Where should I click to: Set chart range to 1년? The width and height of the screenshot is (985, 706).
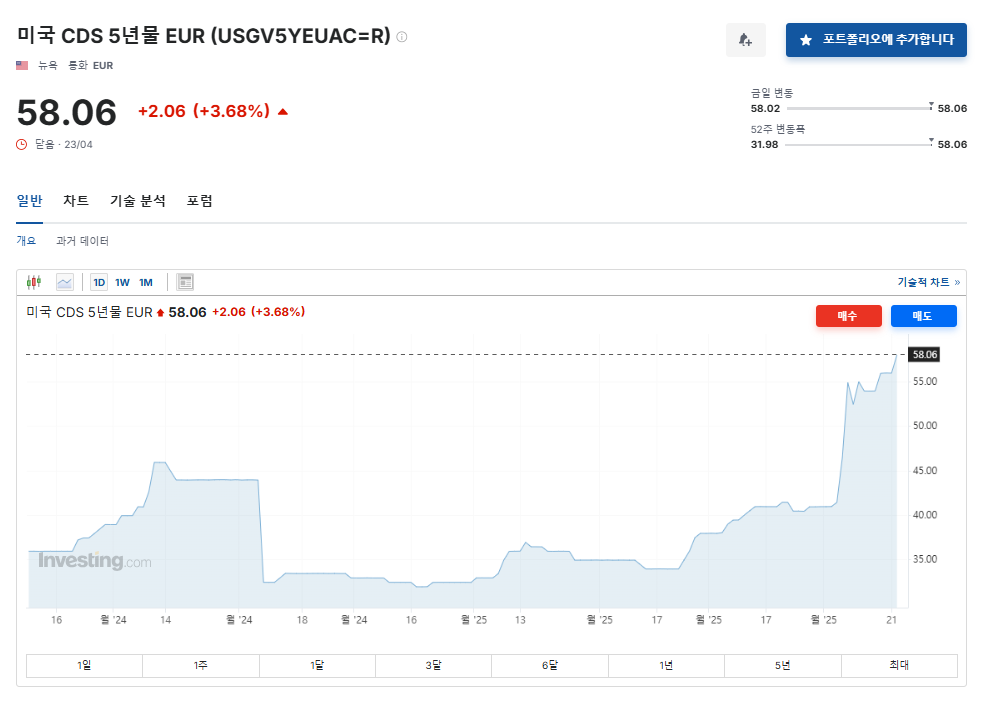click(666, 665)
